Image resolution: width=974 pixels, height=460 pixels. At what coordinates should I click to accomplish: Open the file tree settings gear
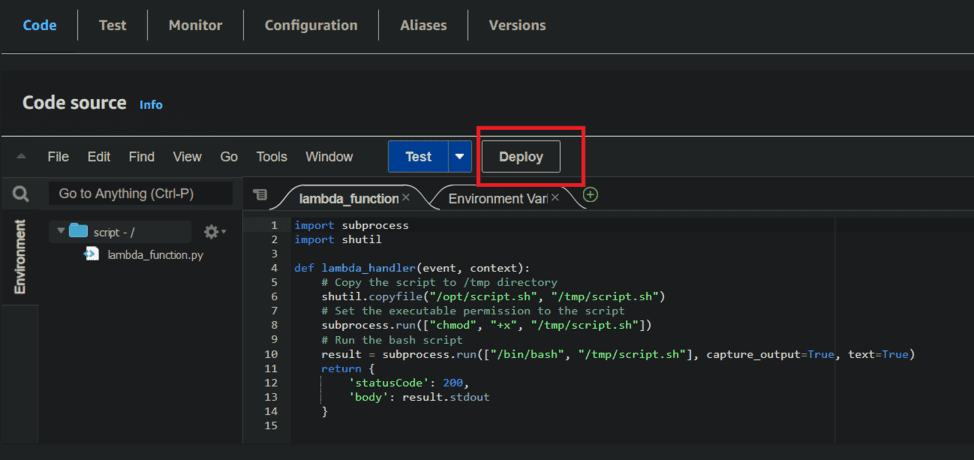click(212, 232)
